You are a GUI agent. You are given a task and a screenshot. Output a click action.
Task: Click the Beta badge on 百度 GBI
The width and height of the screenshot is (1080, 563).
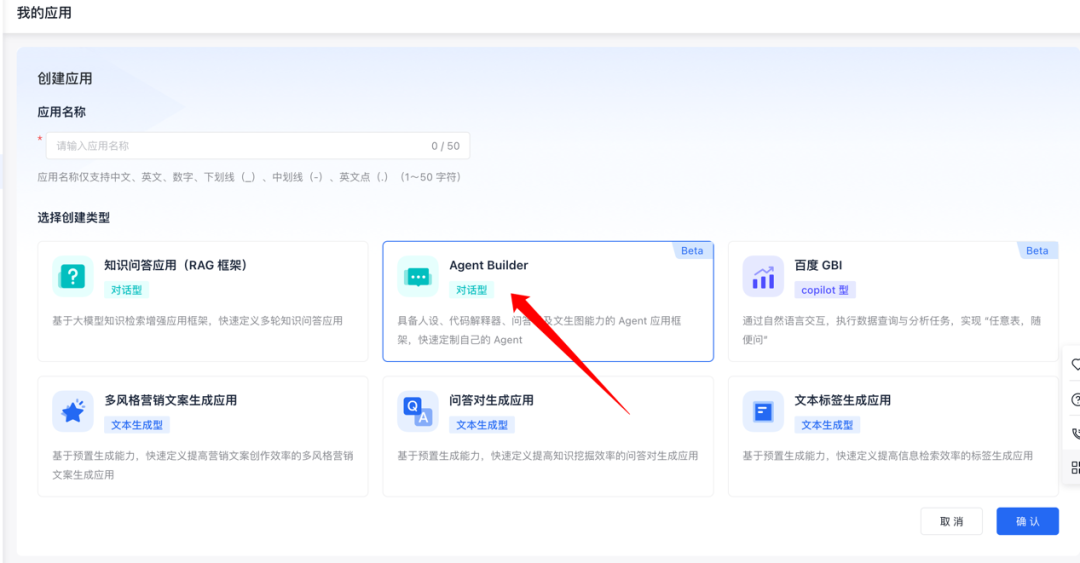click(x=1037, y=251)
